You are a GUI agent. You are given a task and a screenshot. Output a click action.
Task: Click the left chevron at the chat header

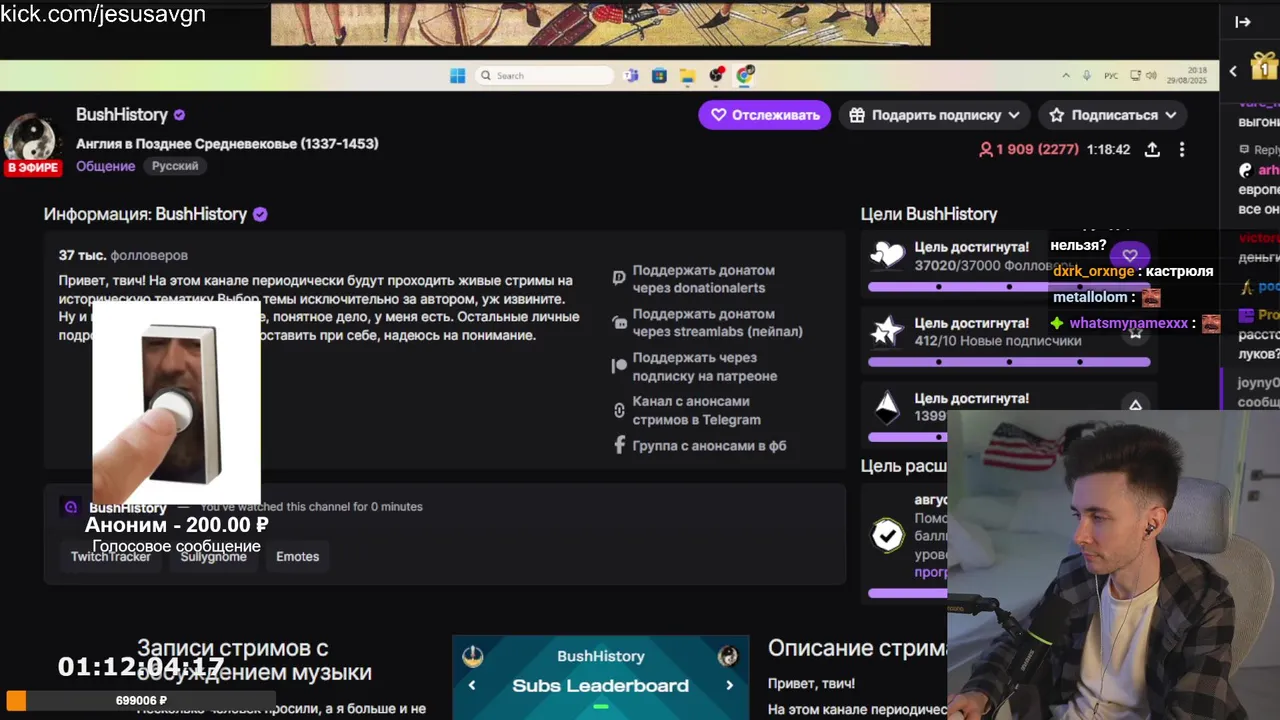(1233, 71)
